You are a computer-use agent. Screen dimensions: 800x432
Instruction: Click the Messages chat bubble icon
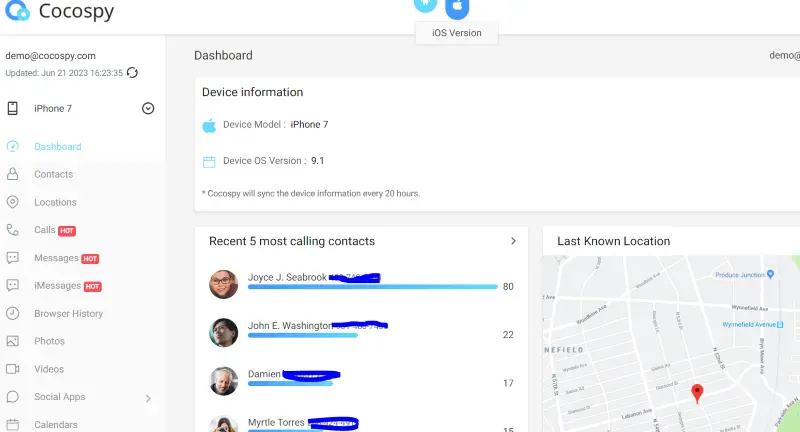click(13, 258)
